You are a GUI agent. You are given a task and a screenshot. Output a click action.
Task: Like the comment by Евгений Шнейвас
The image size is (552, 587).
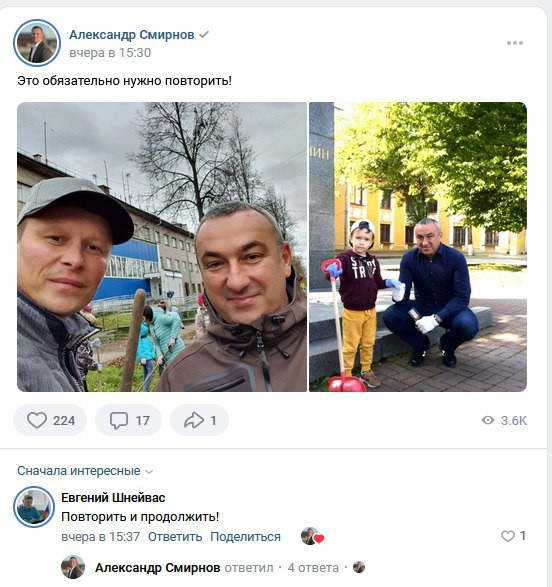pos(513,536)
